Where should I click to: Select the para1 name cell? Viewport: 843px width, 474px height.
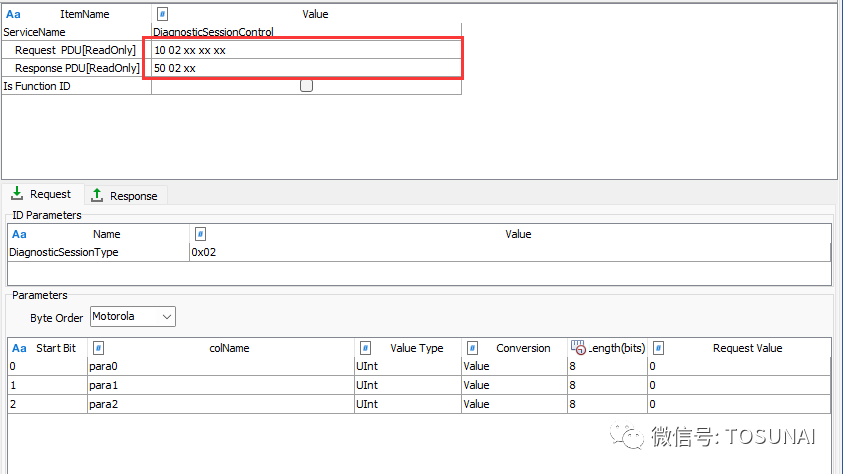220,385
